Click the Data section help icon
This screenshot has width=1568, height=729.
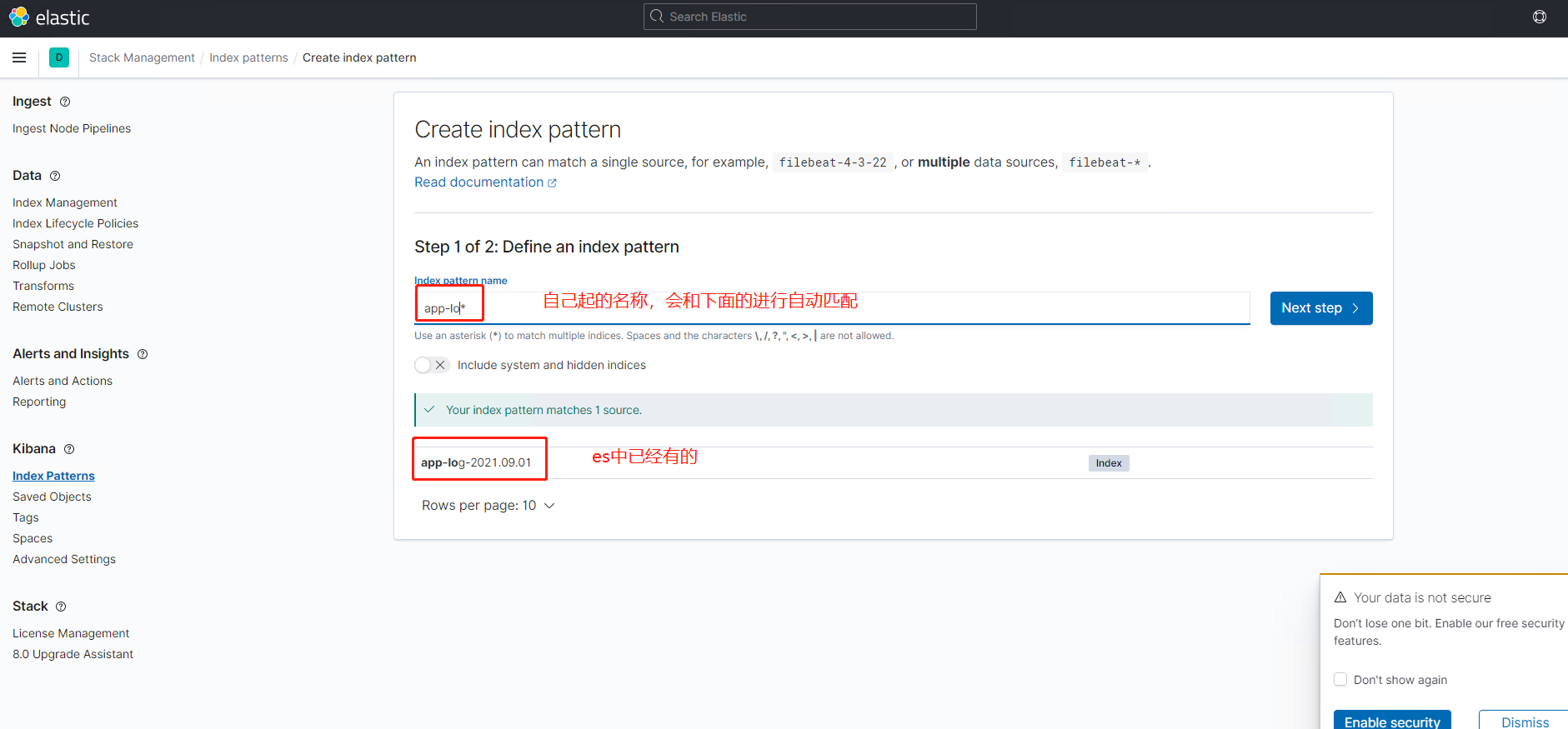[55, 176]
